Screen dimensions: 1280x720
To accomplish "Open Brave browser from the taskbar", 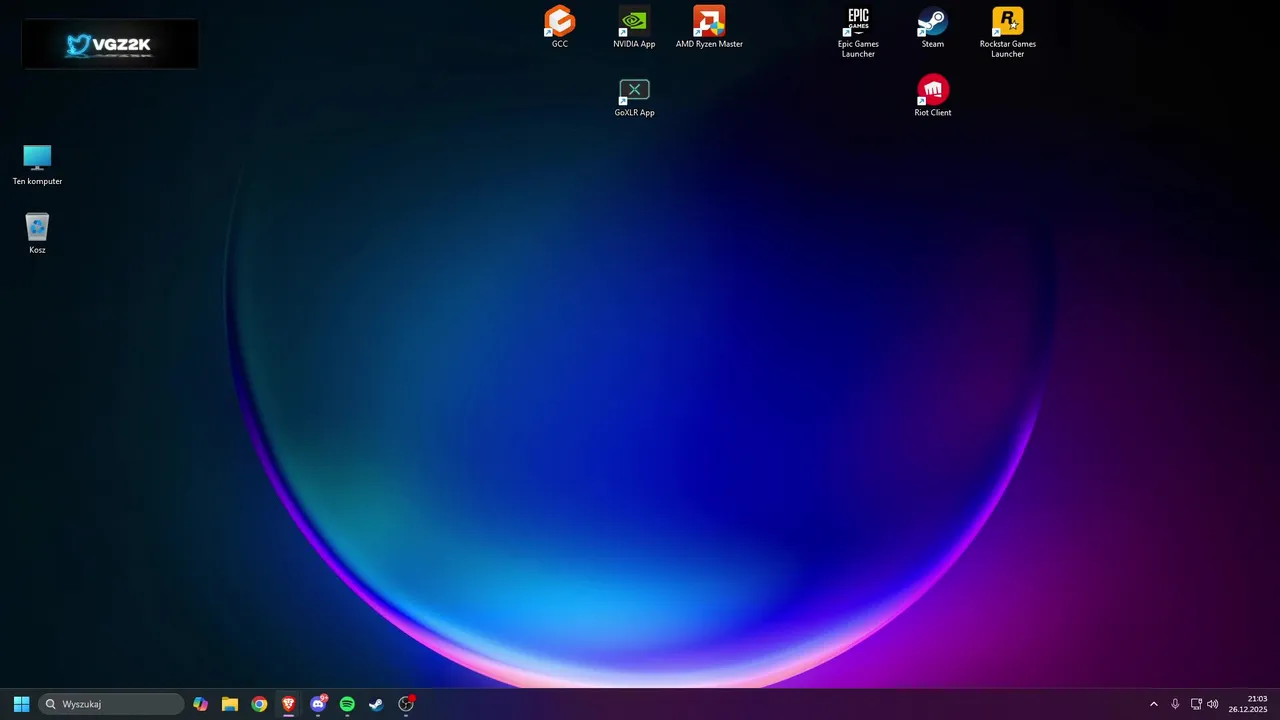I will [x=288, y=704].
